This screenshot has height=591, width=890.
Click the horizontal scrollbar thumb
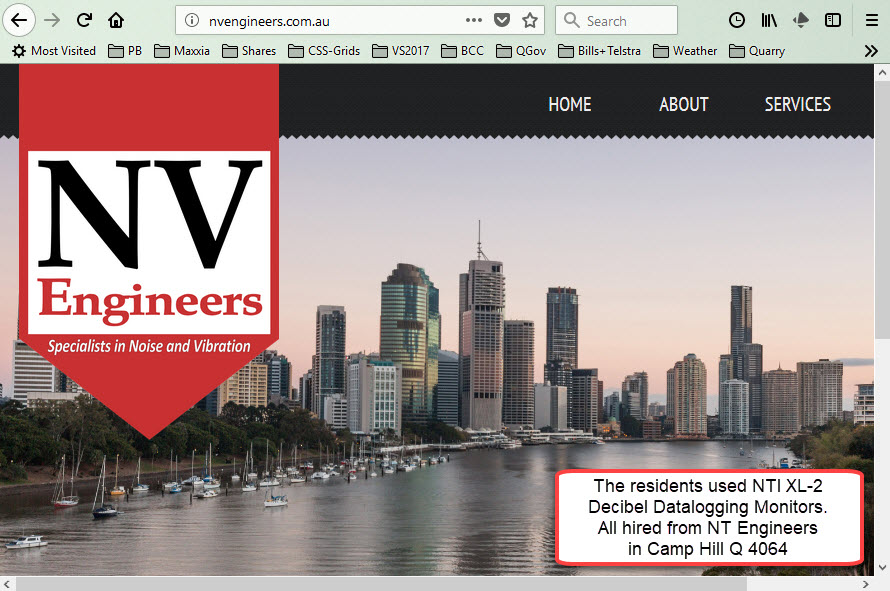[x=381, y=584]
